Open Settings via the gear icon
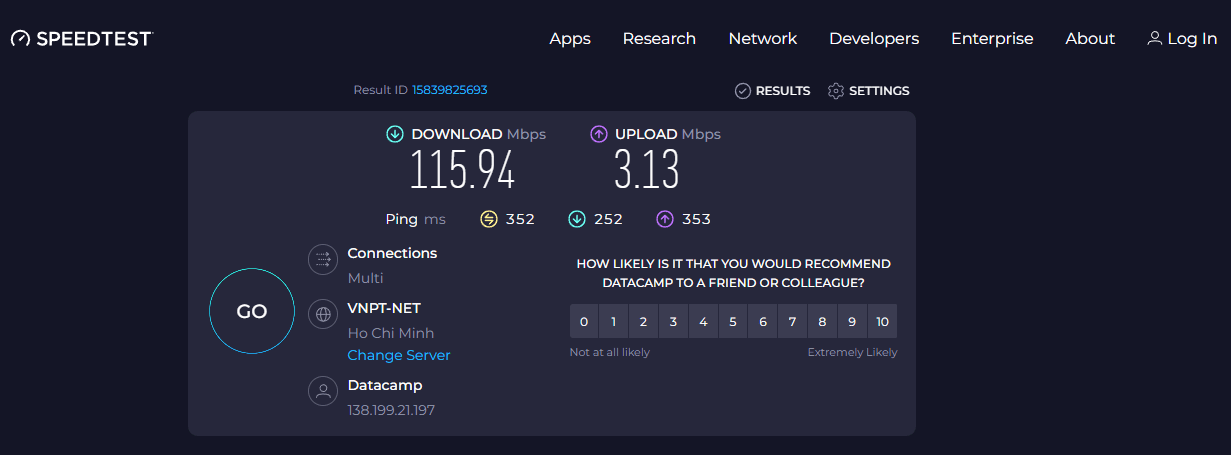This screenshot has height=455, width=1231. tap(836, 91)
